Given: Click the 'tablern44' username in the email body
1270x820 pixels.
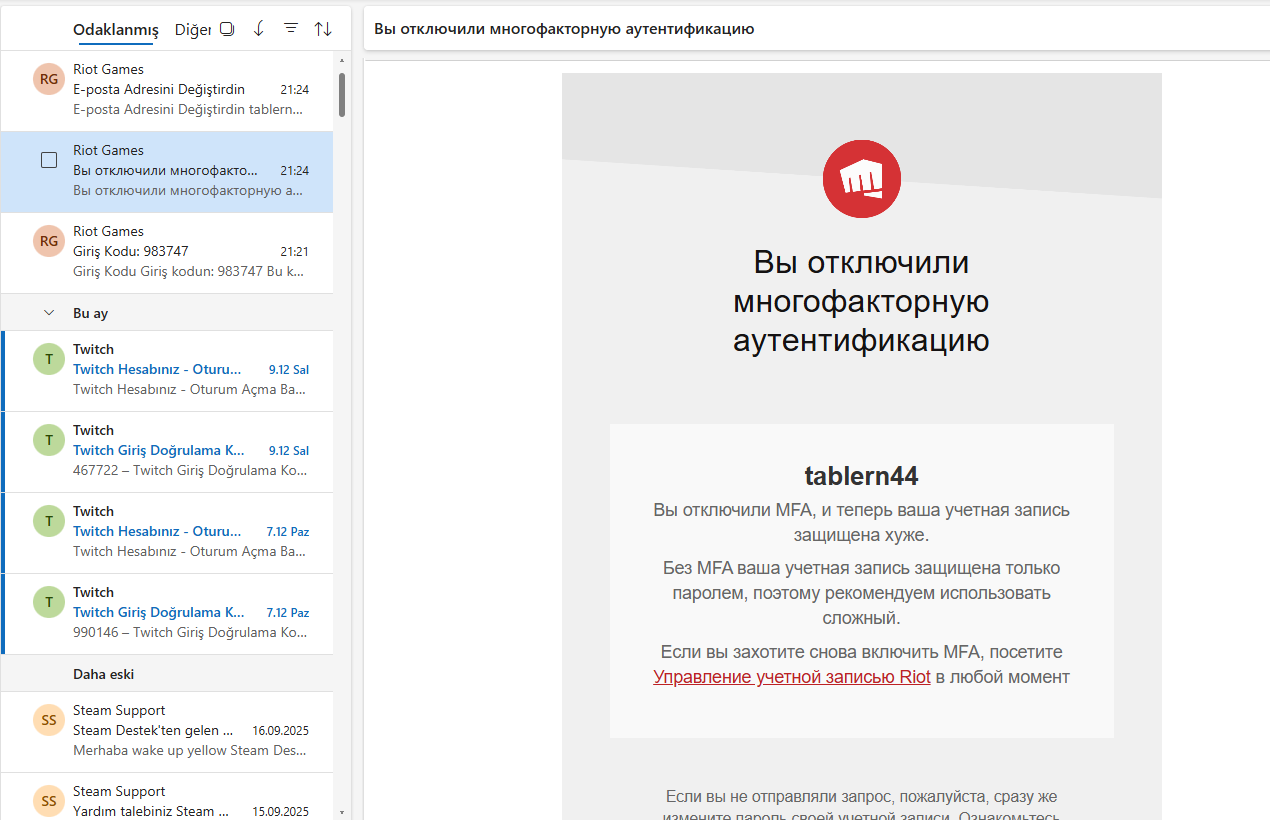Looking at the screenshot, I should pyautogui.click(x=862, y=476).
